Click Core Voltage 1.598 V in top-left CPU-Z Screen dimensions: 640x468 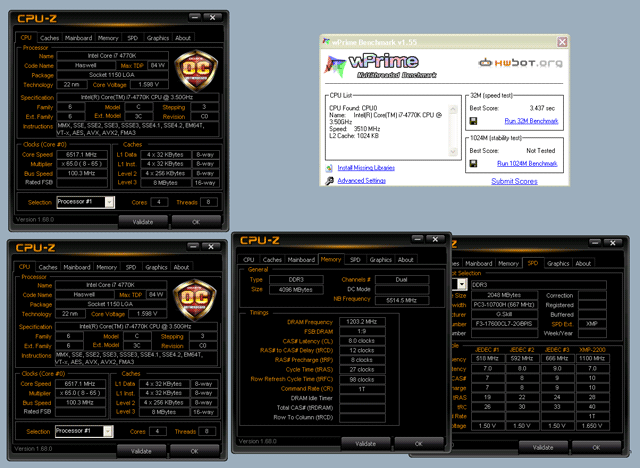click(149, 84)
